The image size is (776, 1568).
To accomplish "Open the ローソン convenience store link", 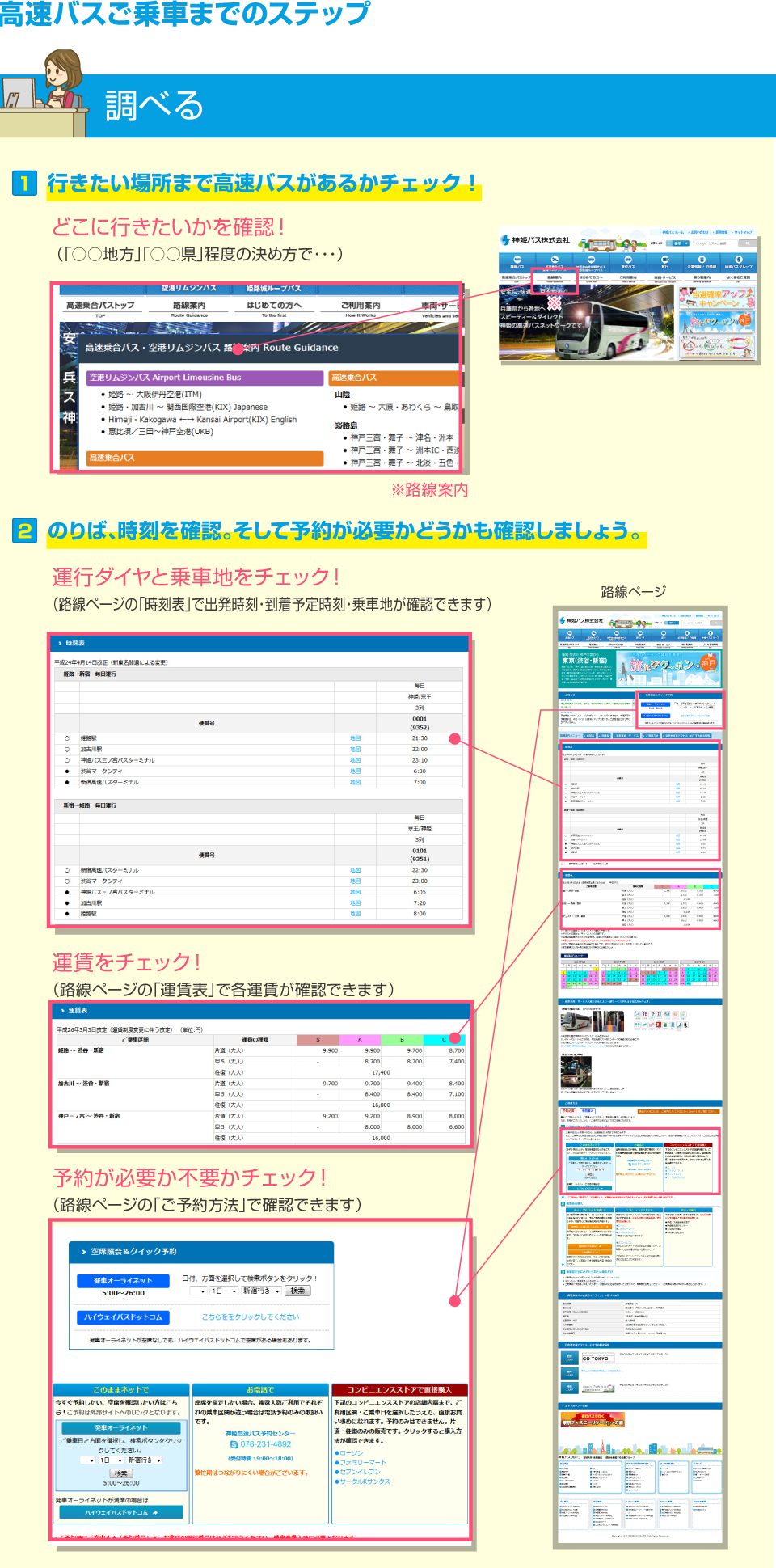I will coord(351,1452).
